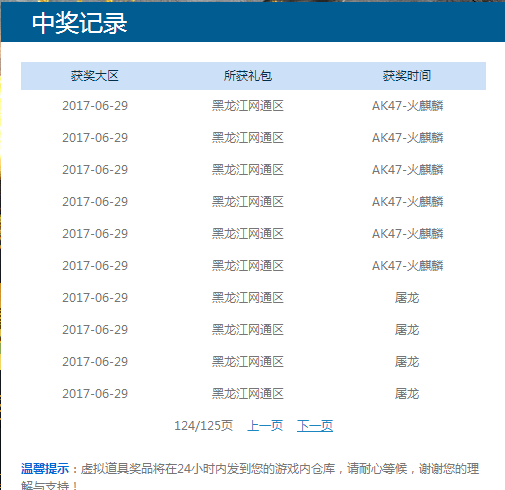The width and height of the screenshot is (505, 490).
Task: Go to previous page via 上一页
Action: [265, 426]
